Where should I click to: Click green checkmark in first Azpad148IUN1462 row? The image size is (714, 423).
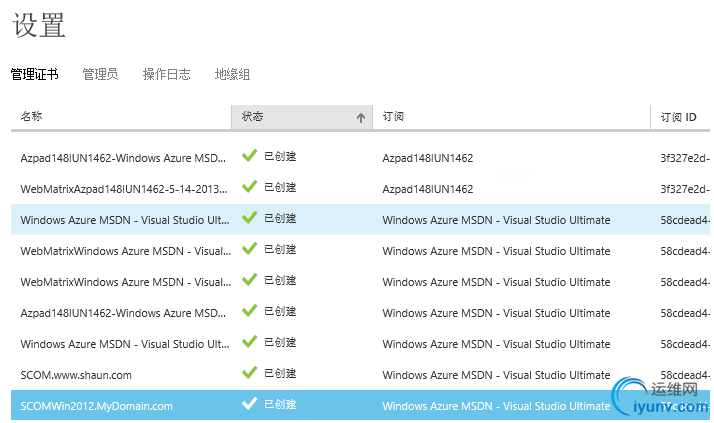point(250,156)
